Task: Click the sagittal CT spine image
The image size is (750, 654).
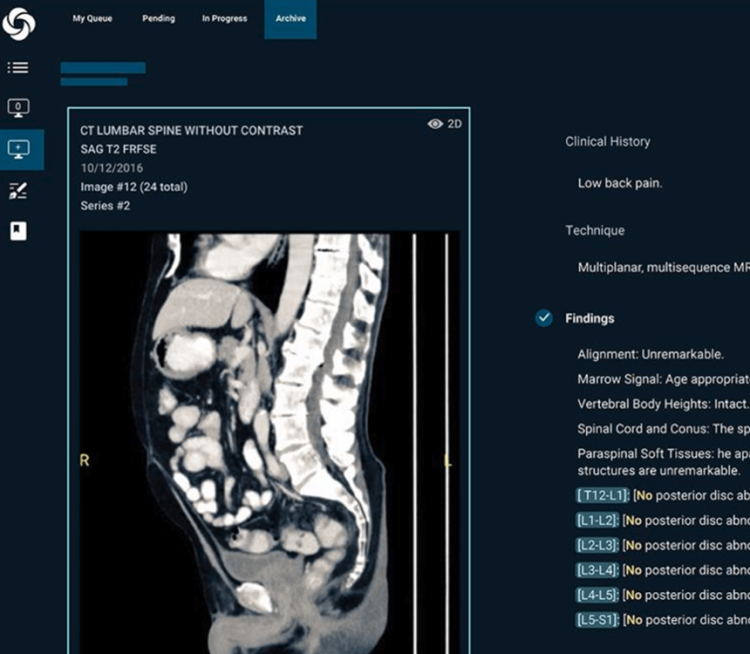Action: tap(269, 443)
